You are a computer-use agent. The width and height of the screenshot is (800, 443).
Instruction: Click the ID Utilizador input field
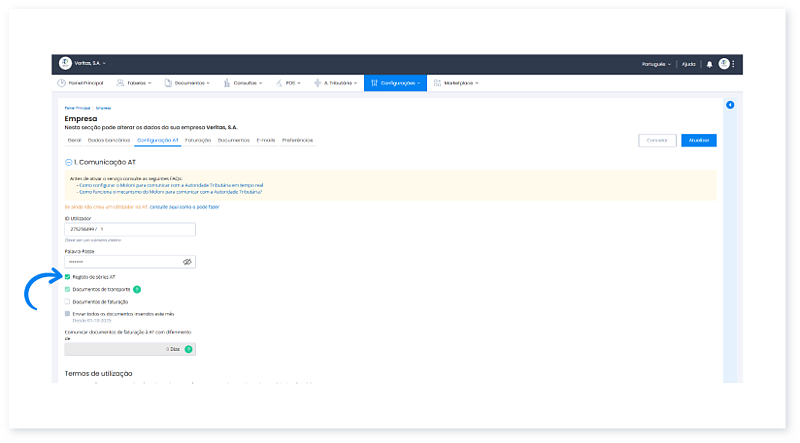click(129, 229)
